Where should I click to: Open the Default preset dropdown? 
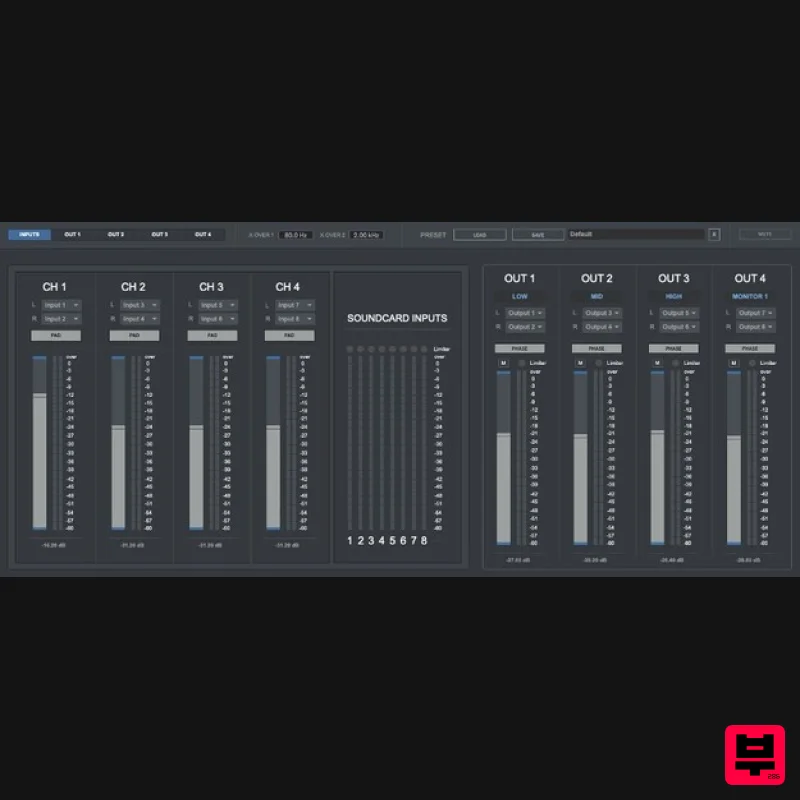[x=635, y=234]
